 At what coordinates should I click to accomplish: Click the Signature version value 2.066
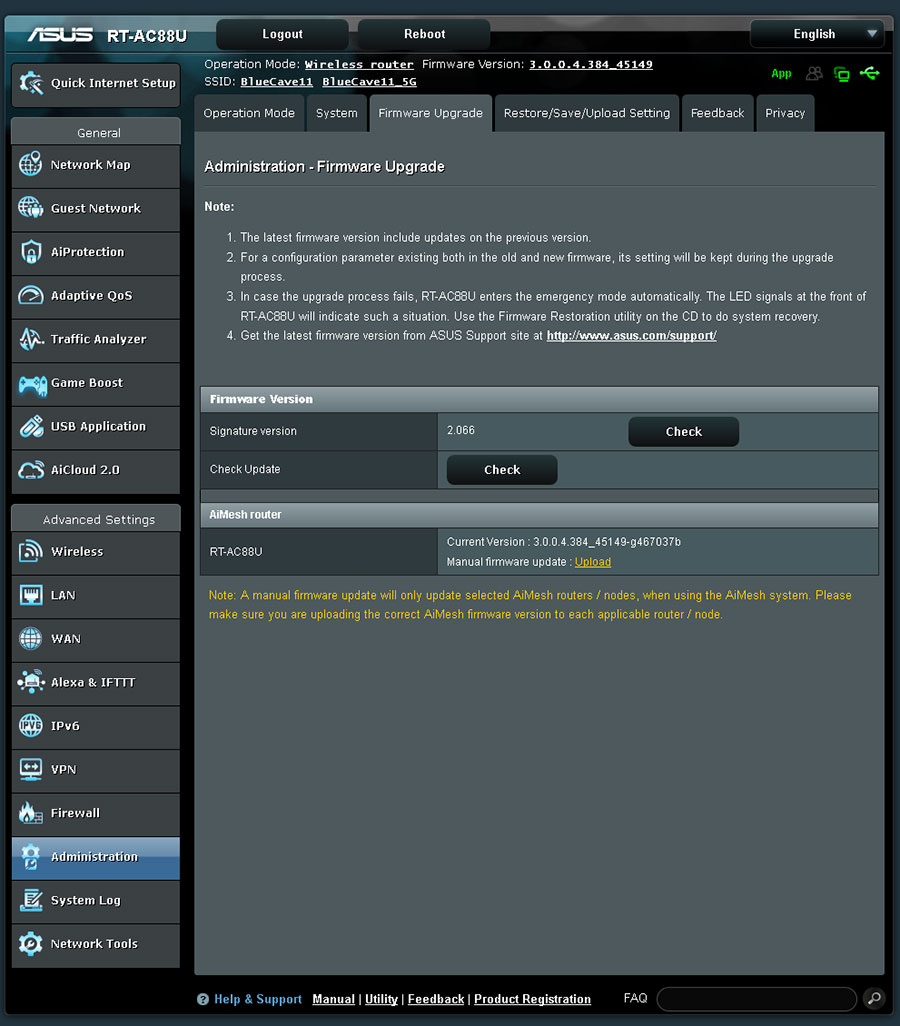pyautogui.click(x=461, y=431)
